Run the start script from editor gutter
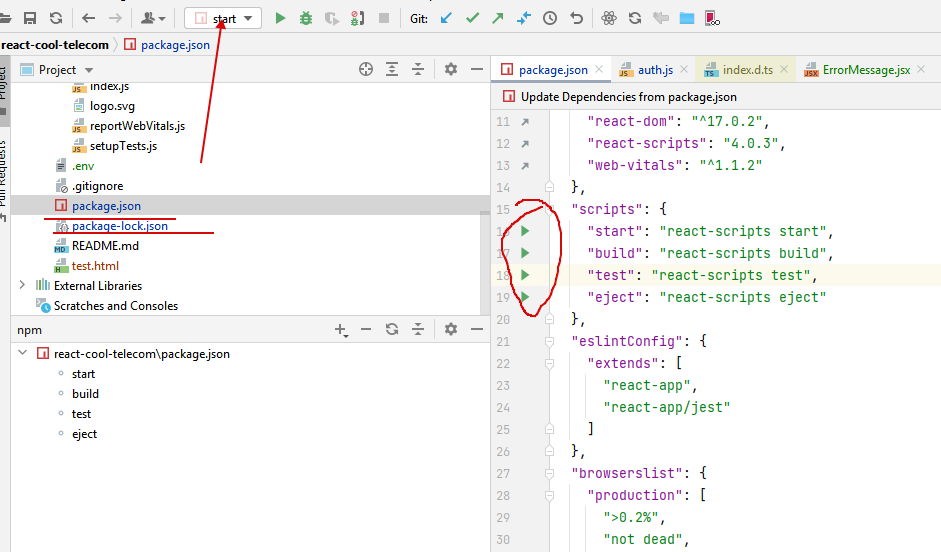Image resolution: width=941 pixels, height=552 pixels. pos(524,232)
